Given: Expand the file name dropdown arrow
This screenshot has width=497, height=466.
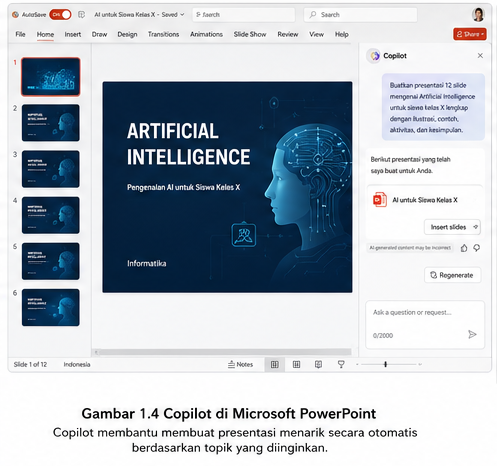Looking at the screenshot, I should (182, 15).
